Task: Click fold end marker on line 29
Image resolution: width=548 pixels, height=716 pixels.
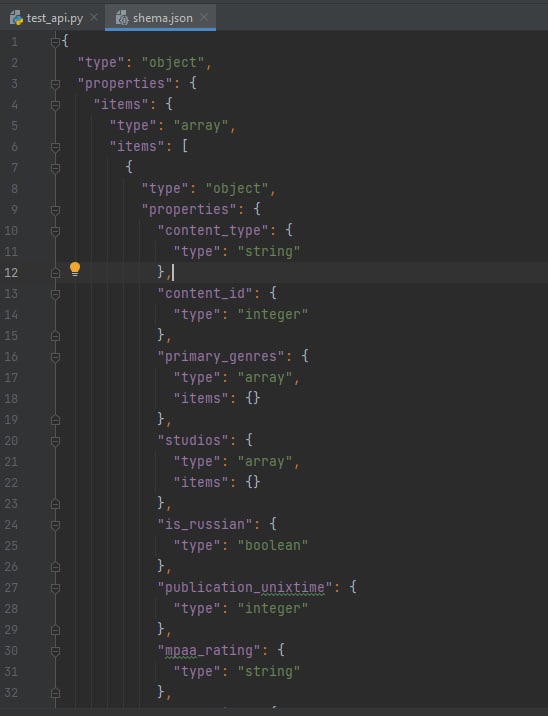Action: pyautogui.click(x=55, y=630)
